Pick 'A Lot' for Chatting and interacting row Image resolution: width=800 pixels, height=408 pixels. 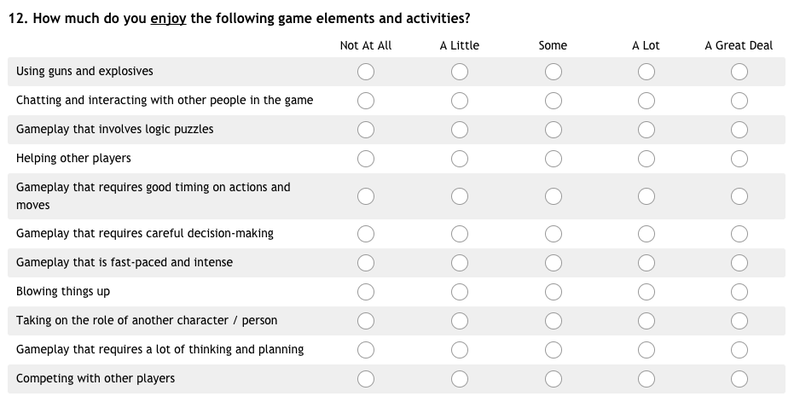646,100
